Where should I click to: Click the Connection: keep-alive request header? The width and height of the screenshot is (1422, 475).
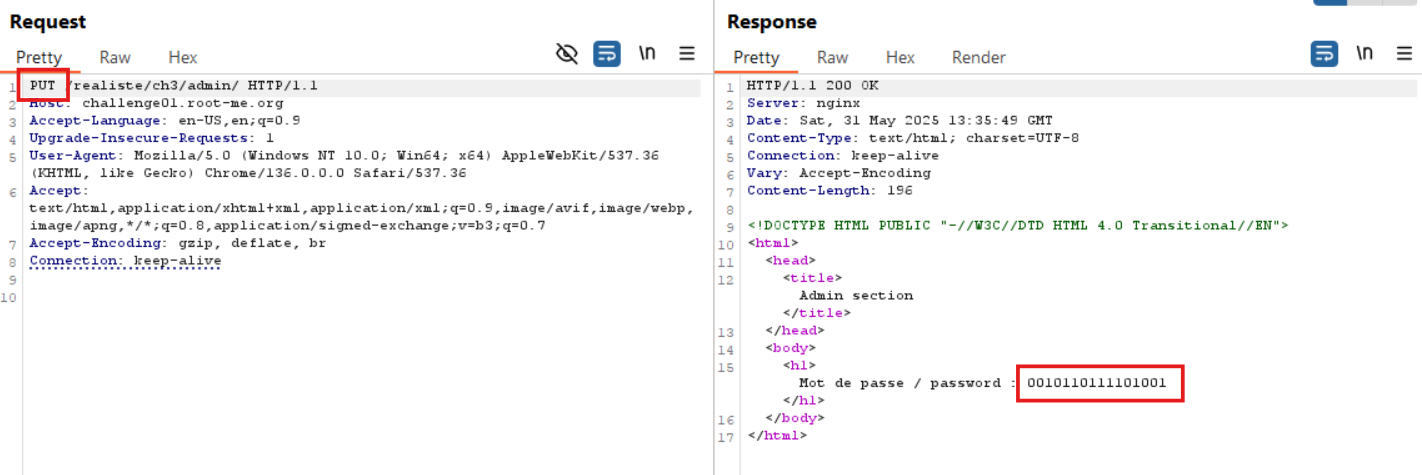pyautogui.click(x=125, y=261)
